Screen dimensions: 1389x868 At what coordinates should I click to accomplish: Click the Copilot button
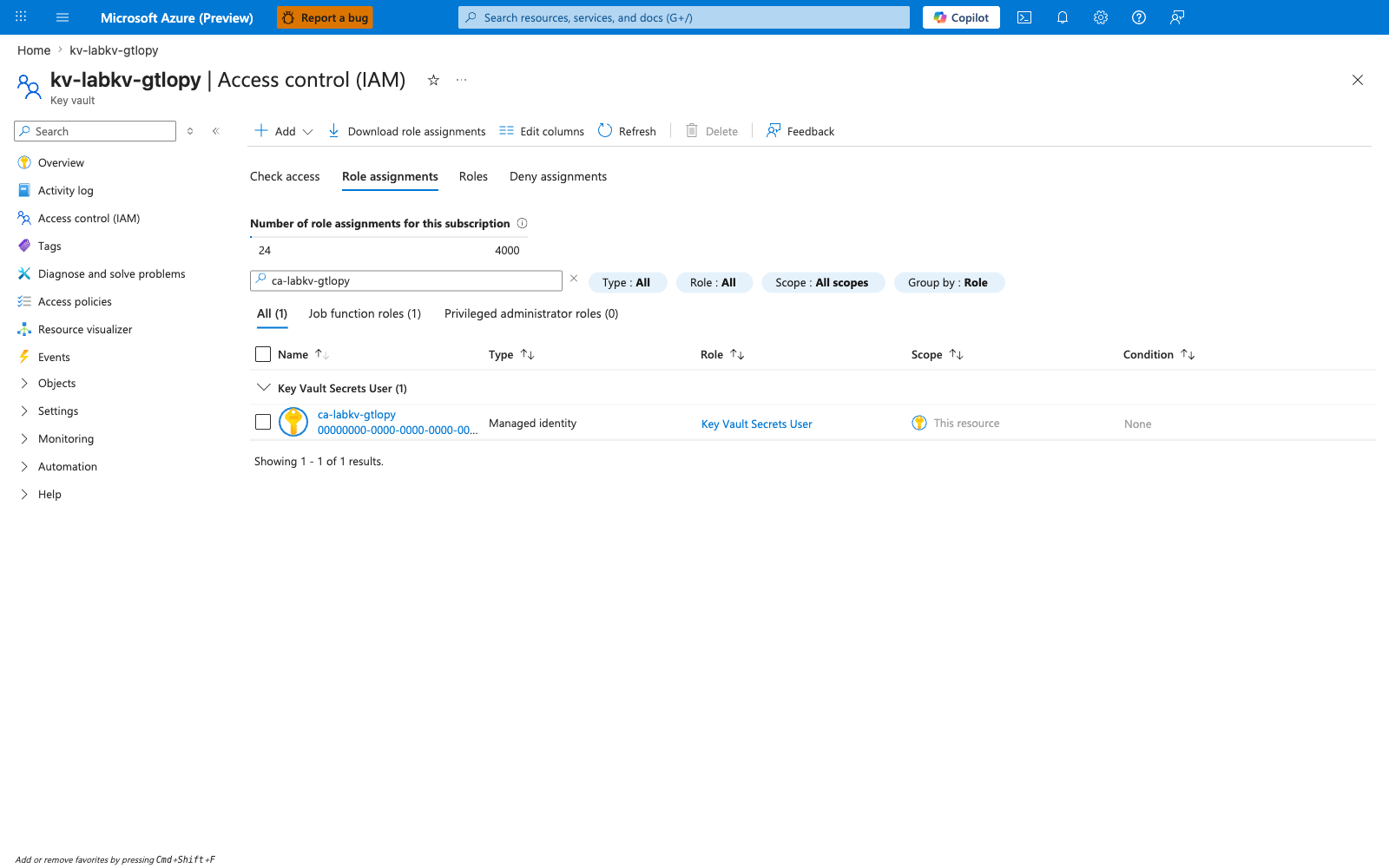pos(961,17)
